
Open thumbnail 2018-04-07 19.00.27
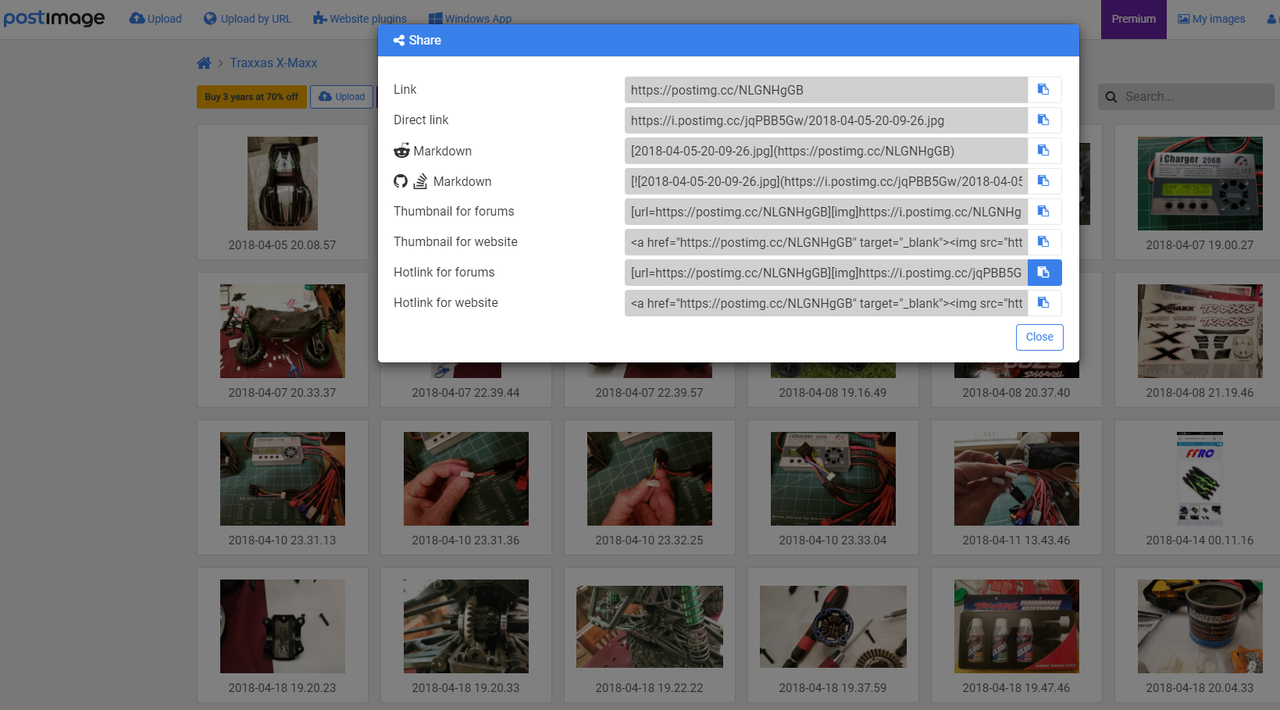point(1200,184)
